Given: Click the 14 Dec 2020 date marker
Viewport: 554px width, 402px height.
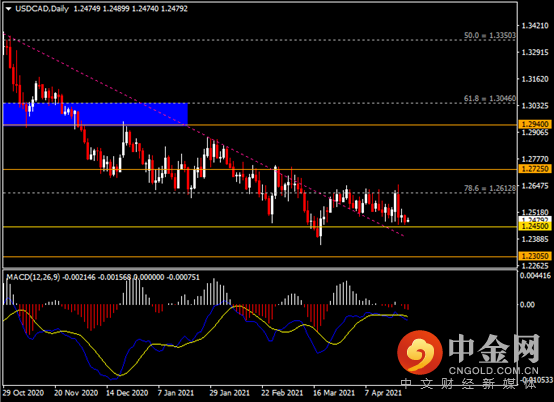Looking at the screenshot, I should pyautogui.click(x=127, y=393).
